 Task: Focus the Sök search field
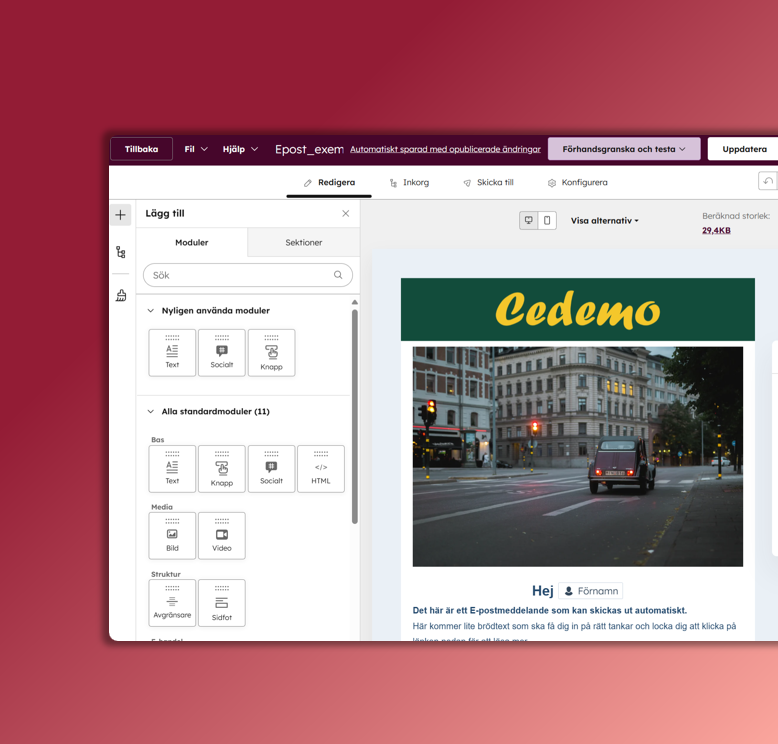coord(248,275)
